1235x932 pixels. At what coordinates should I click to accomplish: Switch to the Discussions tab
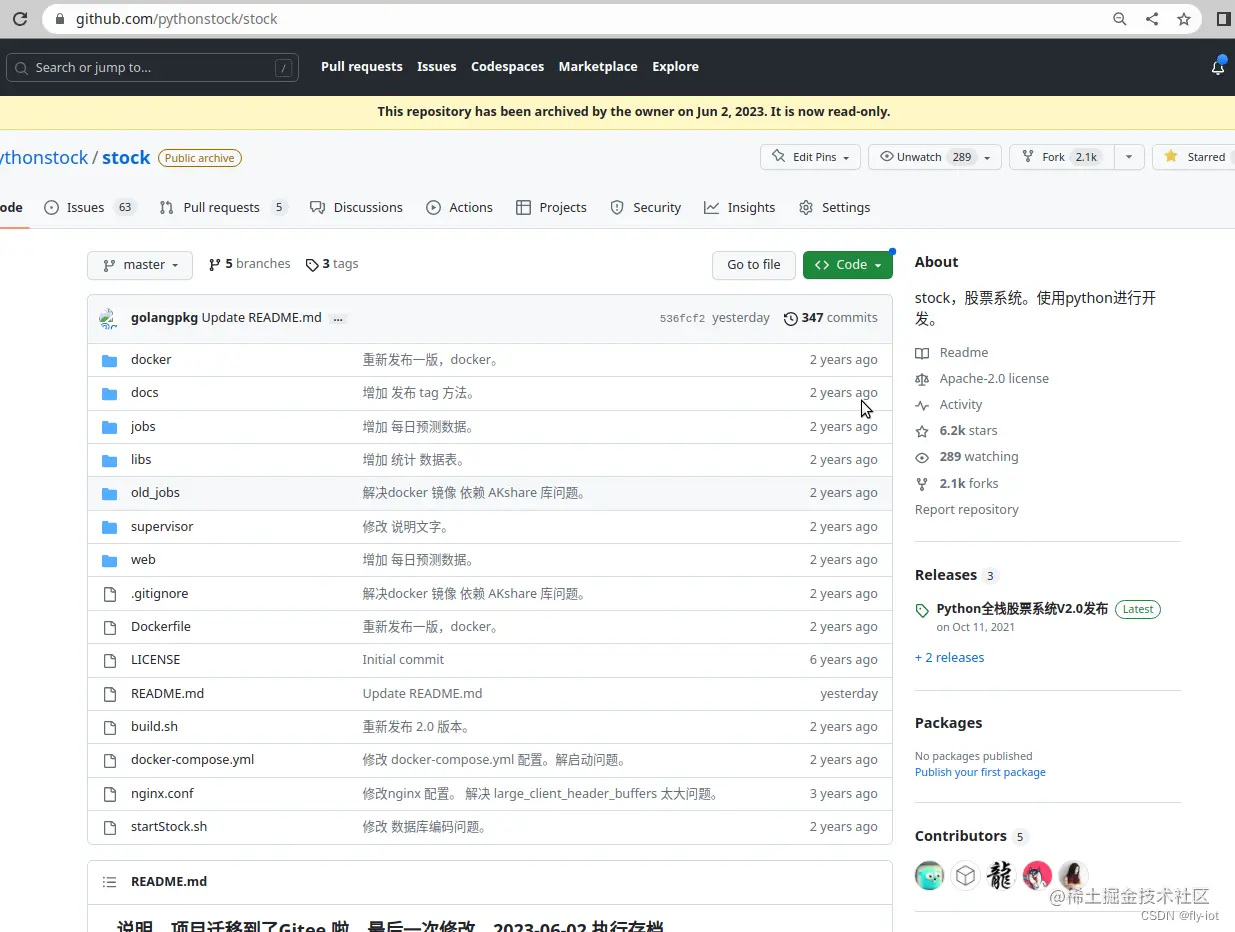(356, 208)
